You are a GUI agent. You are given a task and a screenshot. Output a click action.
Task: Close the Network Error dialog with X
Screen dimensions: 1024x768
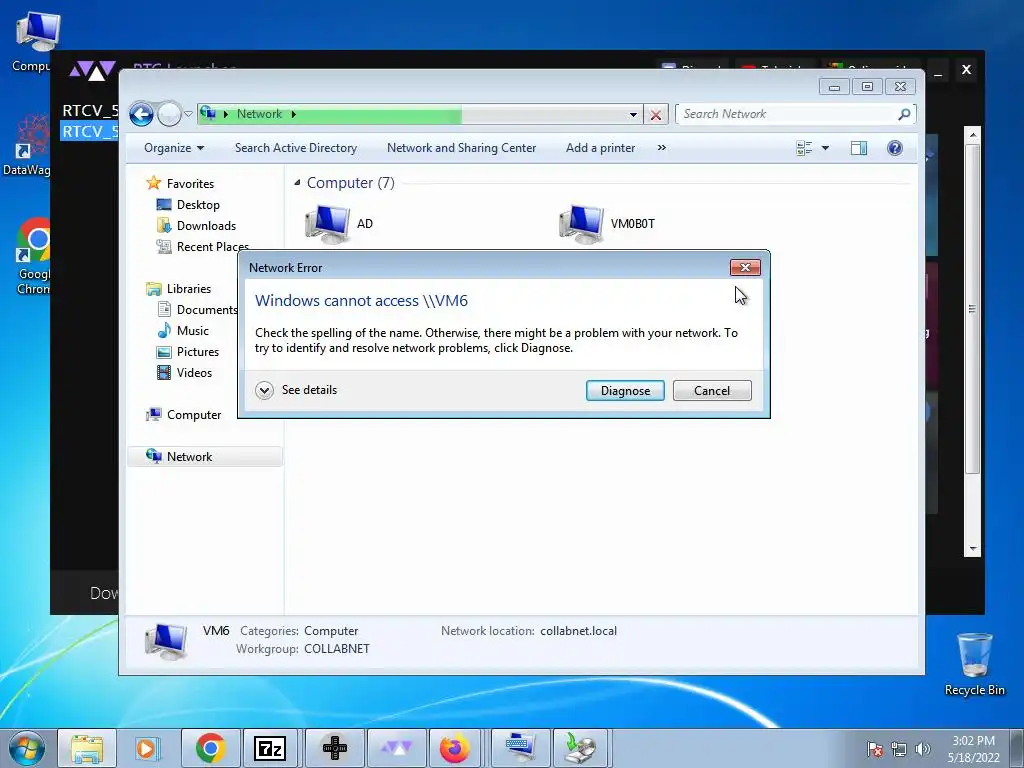(745, 268)
